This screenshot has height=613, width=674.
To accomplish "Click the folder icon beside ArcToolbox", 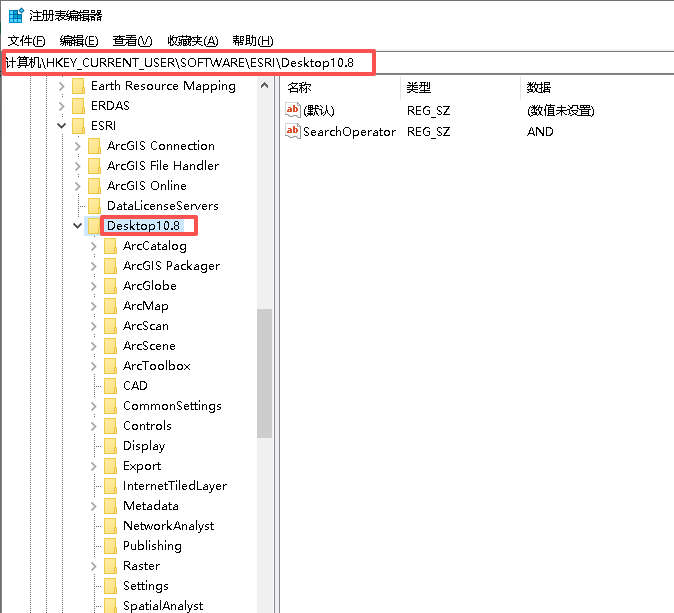I will [111, 366].
